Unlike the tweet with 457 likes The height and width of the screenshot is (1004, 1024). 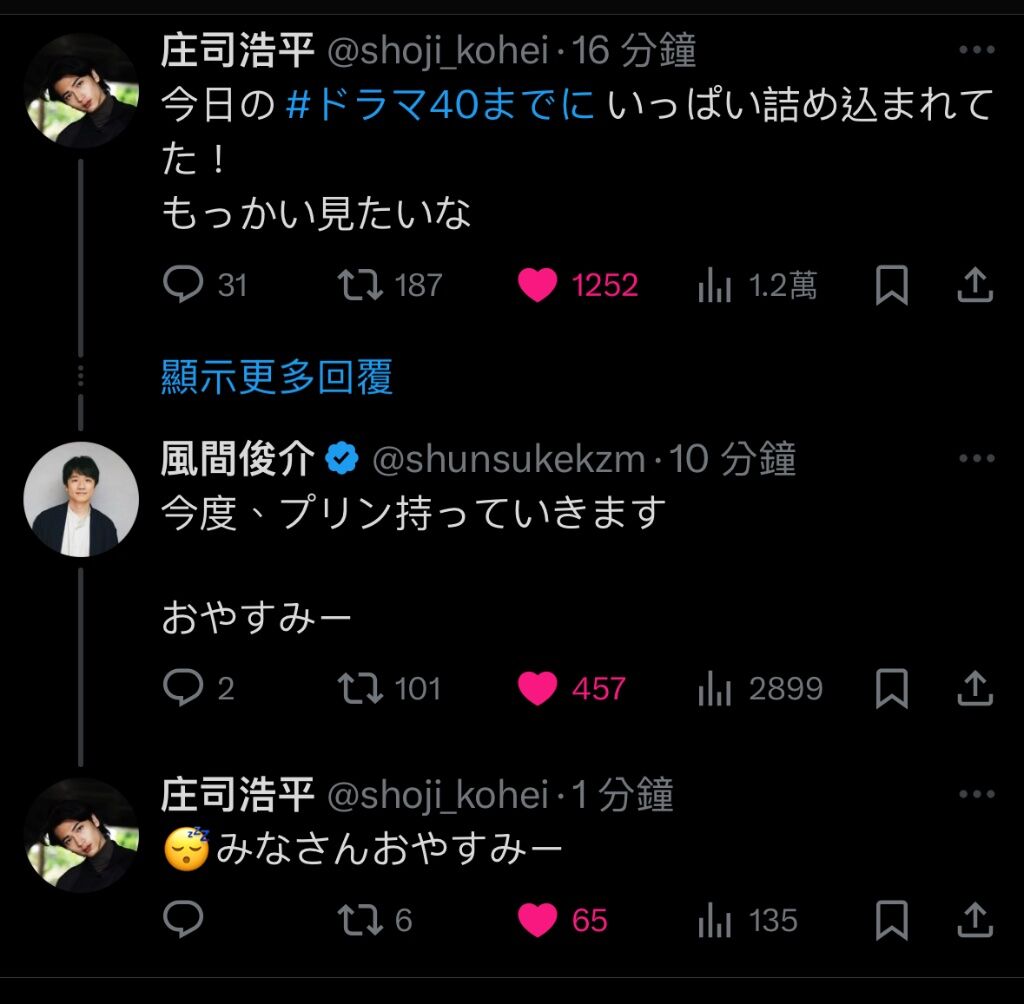pos(538,689)
